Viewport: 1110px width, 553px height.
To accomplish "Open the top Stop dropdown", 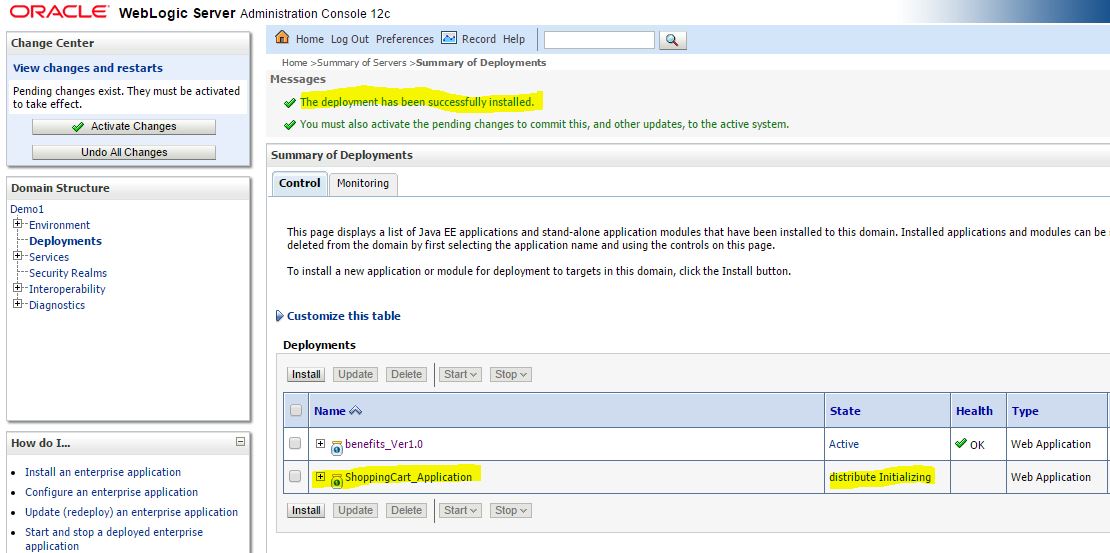I will click(510, 374).
